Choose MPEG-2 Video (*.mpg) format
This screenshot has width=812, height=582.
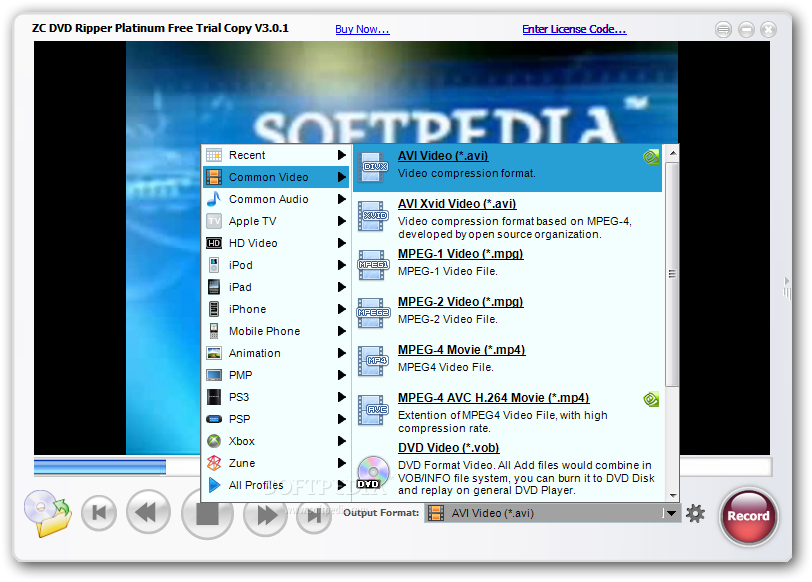tap(508, 313)
